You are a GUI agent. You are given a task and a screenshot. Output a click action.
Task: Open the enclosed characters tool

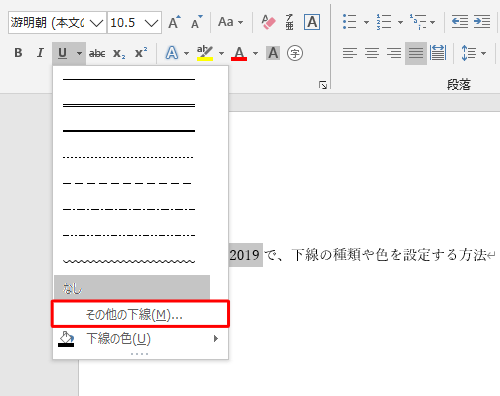tap(295, 53)
